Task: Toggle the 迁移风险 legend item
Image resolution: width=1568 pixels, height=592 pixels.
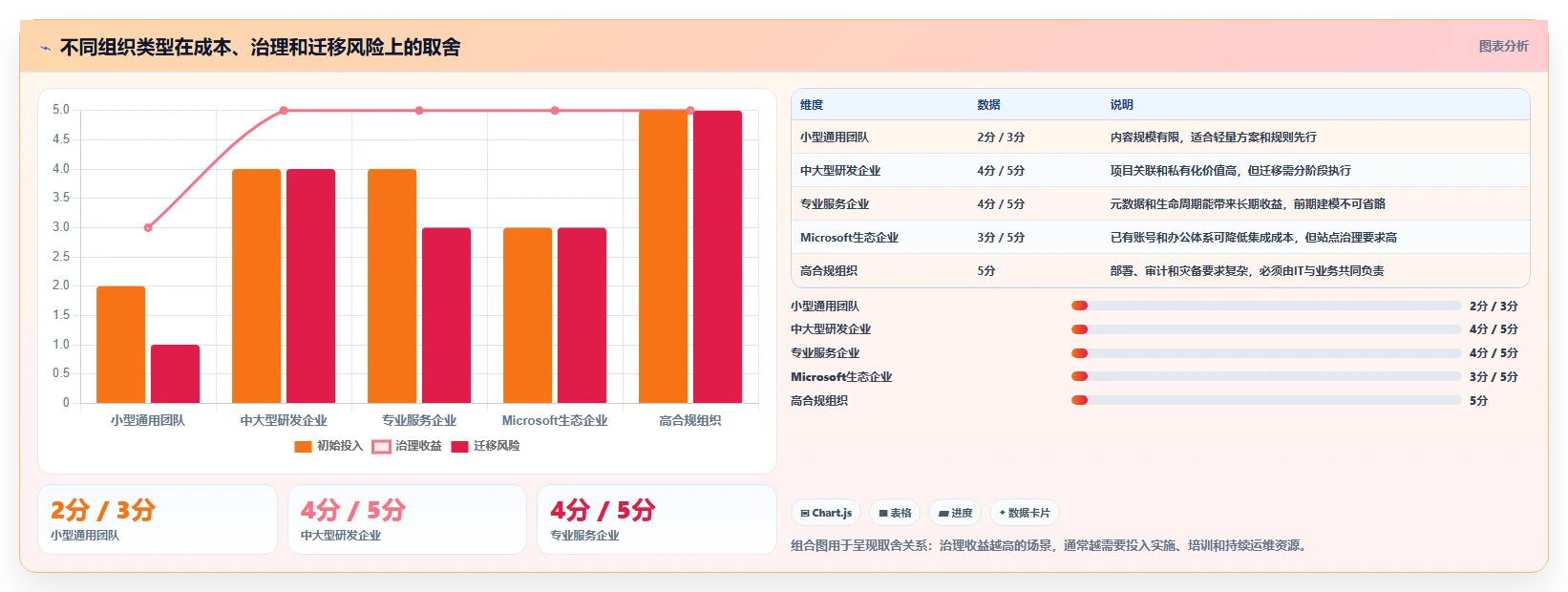Action: tap(485, 446)
